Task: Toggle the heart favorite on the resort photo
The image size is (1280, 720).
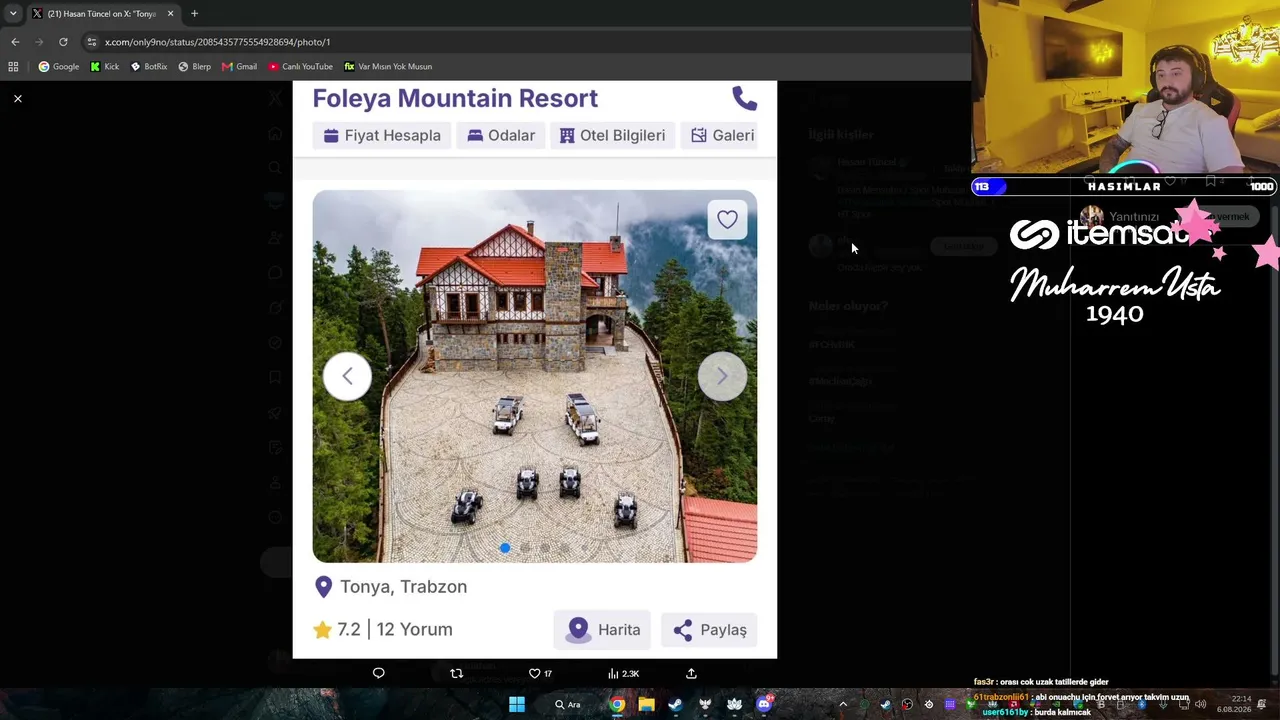Action: coord(727,220)
